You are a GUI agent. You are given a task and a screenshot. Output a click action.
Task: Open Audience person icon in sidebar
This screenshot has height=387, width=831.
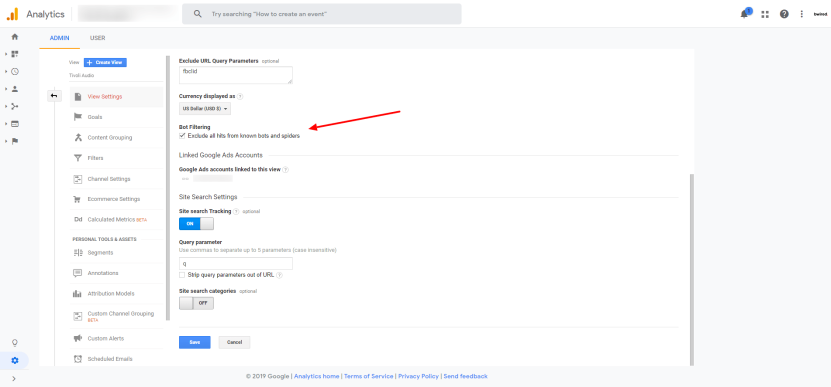coord(15,89)
